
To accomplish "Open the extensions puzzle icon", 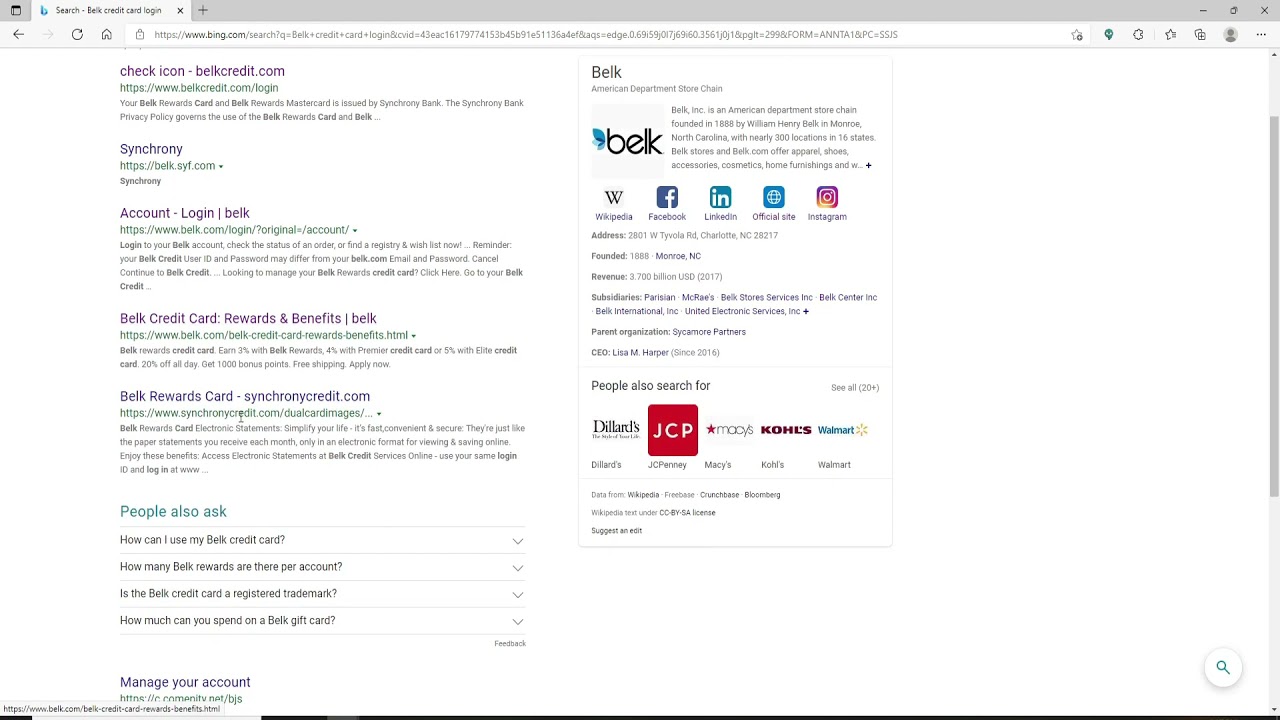I will 1138,34.
